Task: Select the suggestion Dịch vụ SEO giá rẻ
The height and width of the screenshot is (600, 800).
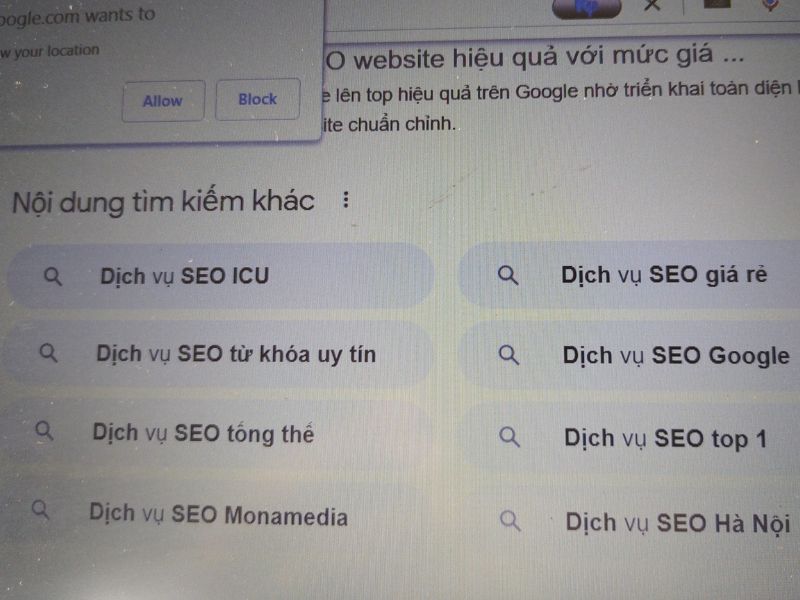Action: click(x=664, y=274)
